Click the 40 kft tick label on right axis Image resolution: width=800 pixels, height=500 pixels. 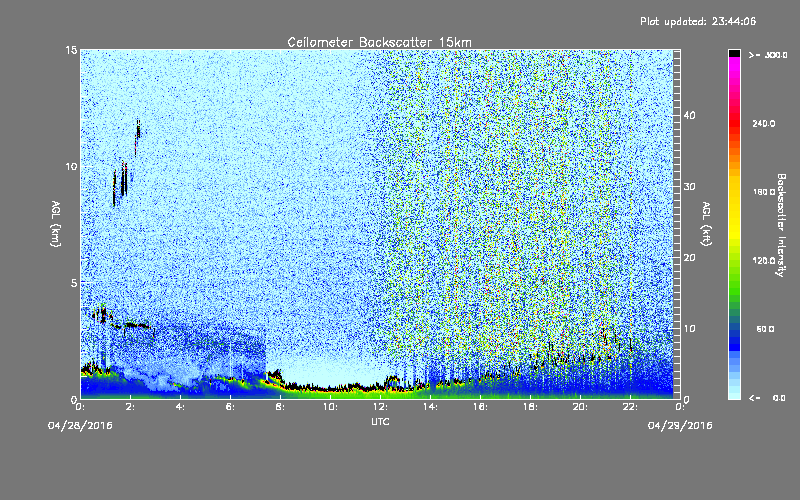pos(689,115)
